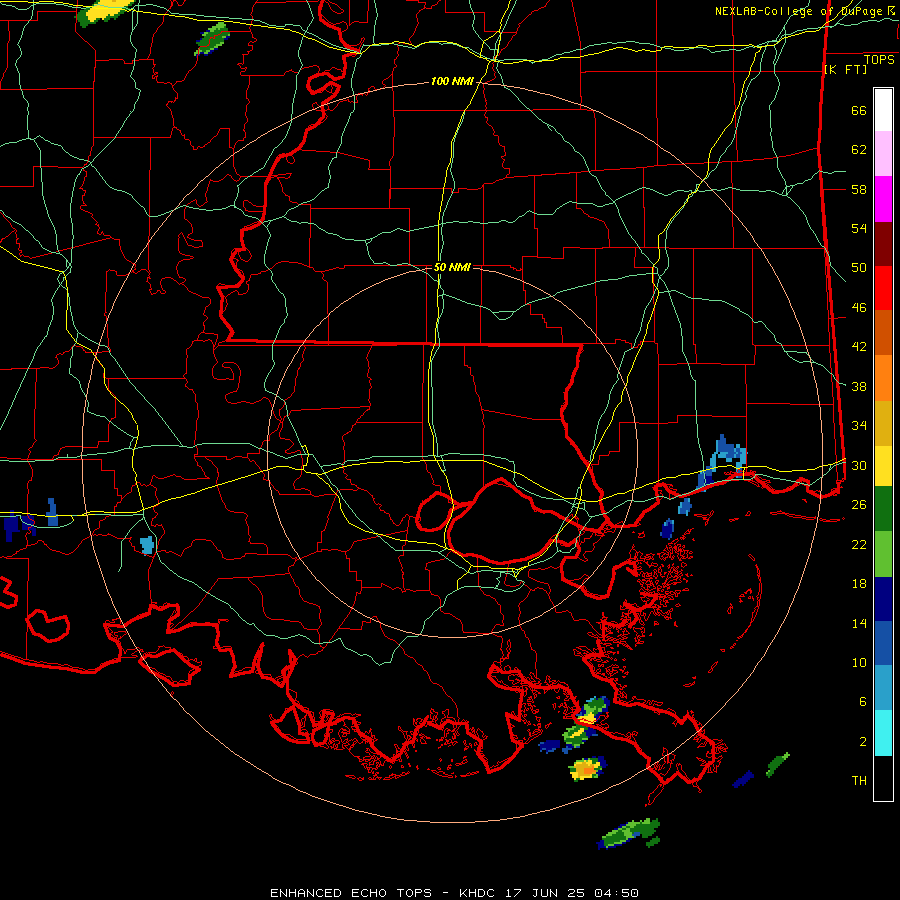Select the dark maroon legend swatch
Screen dimensions: 900x900
pos(883,244)
